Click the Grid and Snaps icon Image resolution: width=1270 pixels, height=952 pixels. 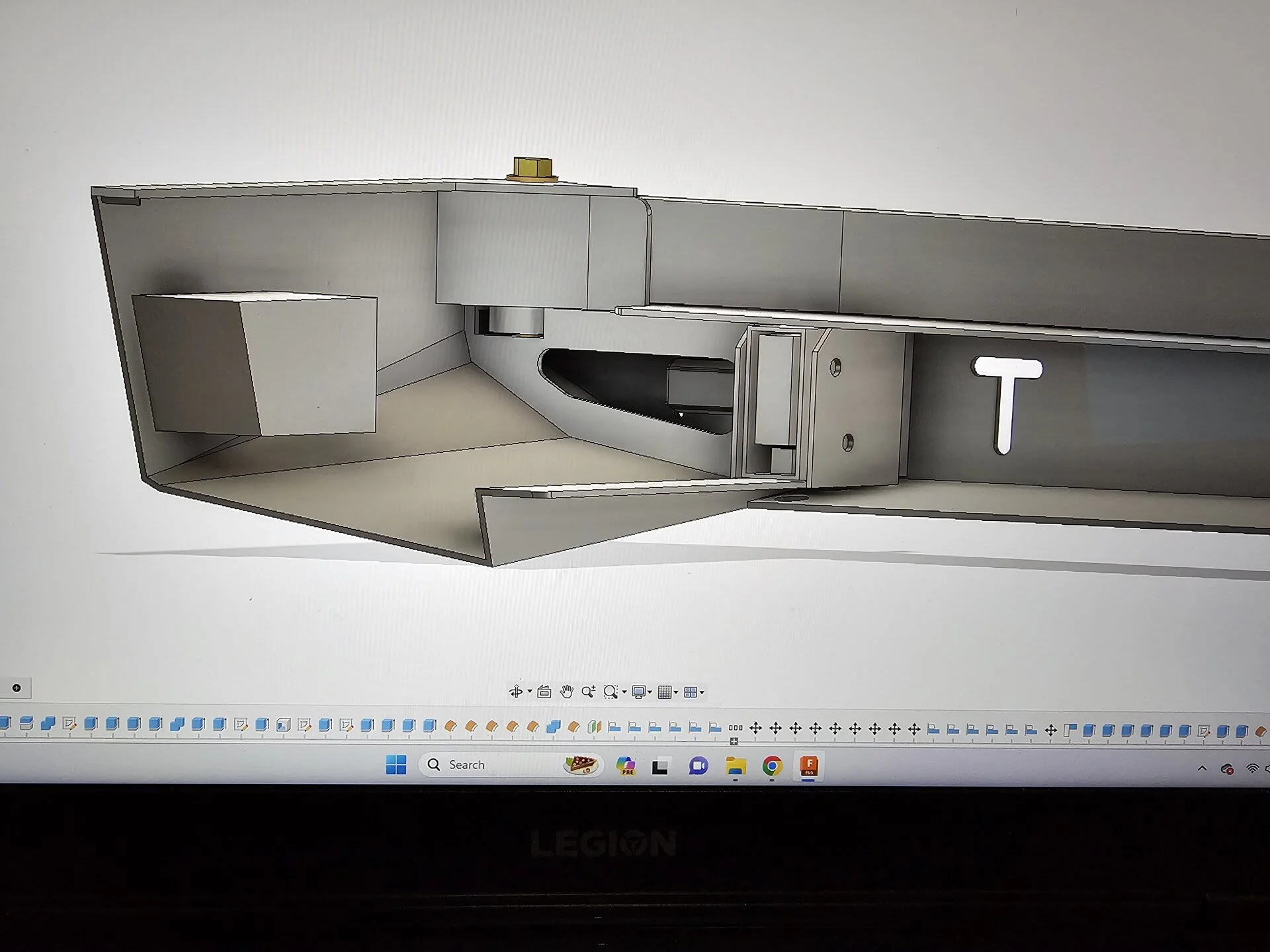pyautogui.click(x=665, y=692)
